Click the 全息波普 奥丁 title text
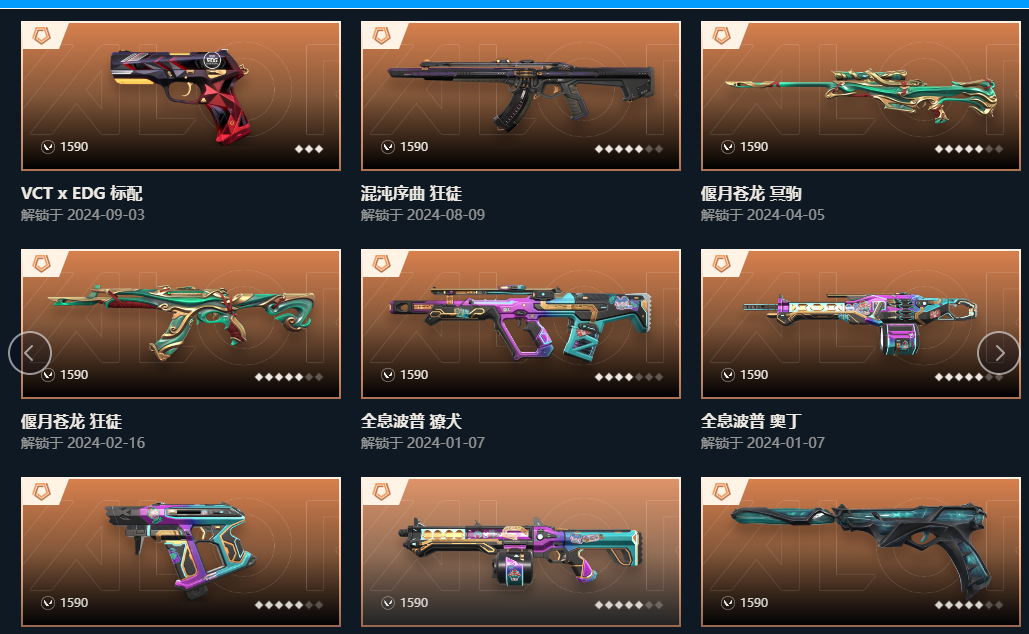Viewport: 1029px width, 634px height. [751, 421]
